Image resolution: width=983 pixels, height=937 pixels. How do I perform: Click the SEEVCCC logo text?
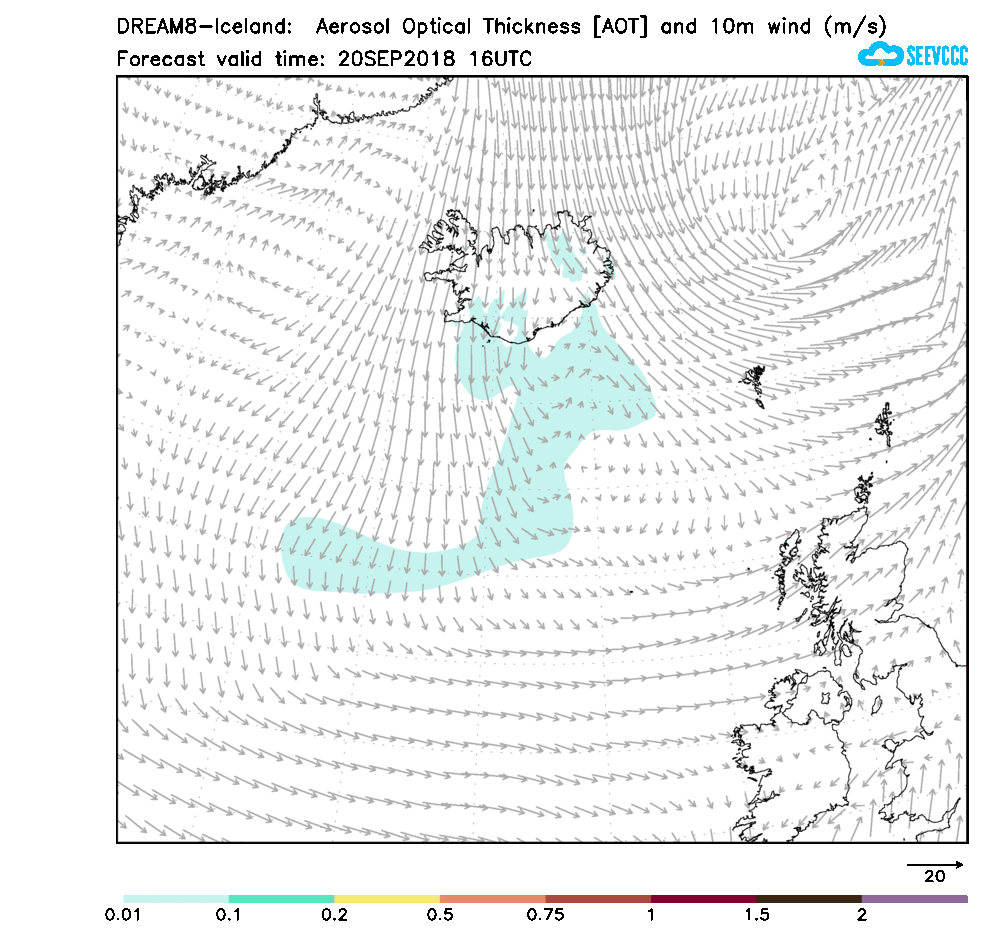click(937, 55)
